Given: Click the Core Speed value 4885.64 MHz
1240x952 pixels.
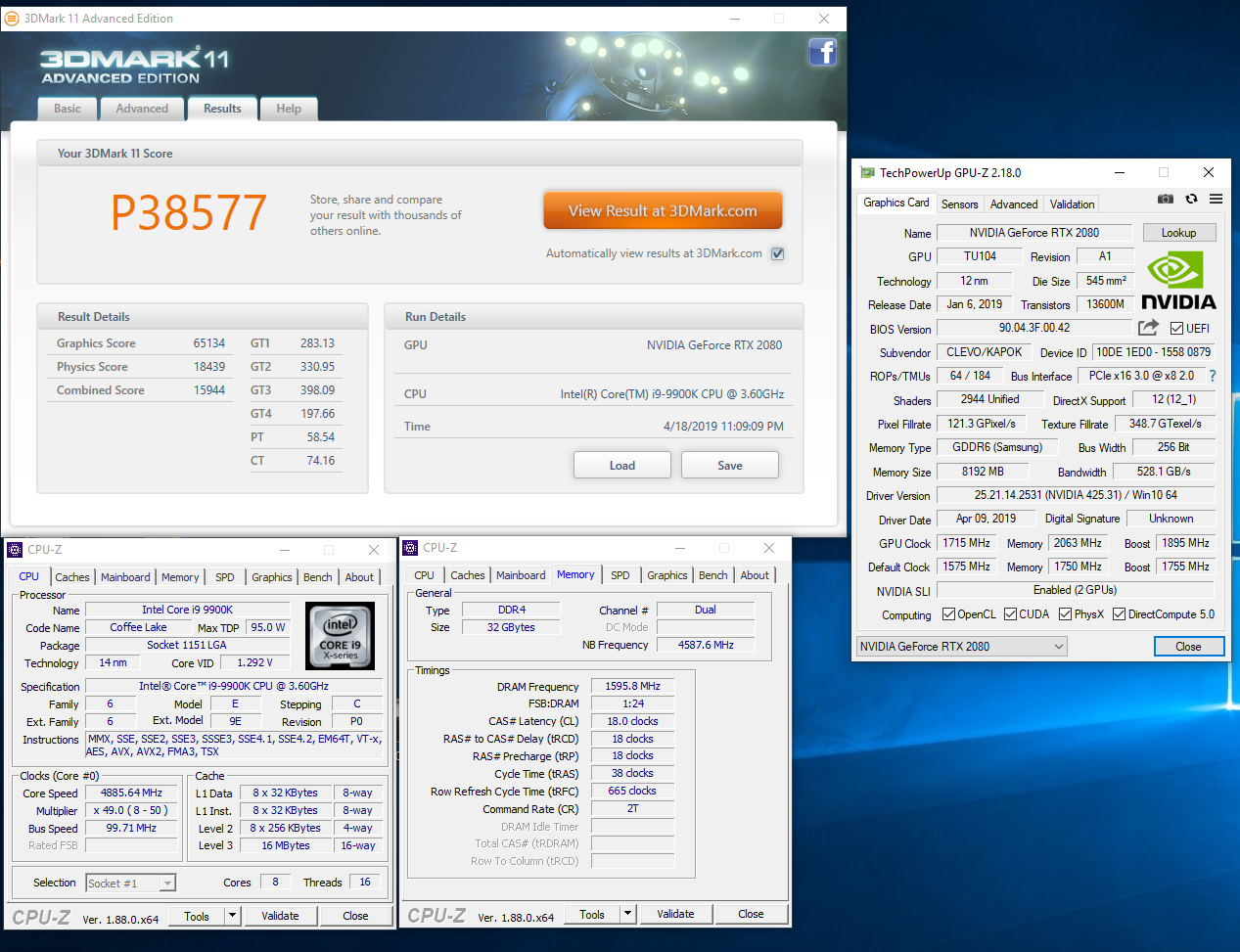Looking at the screenshot, I should (x=131, y=793).
